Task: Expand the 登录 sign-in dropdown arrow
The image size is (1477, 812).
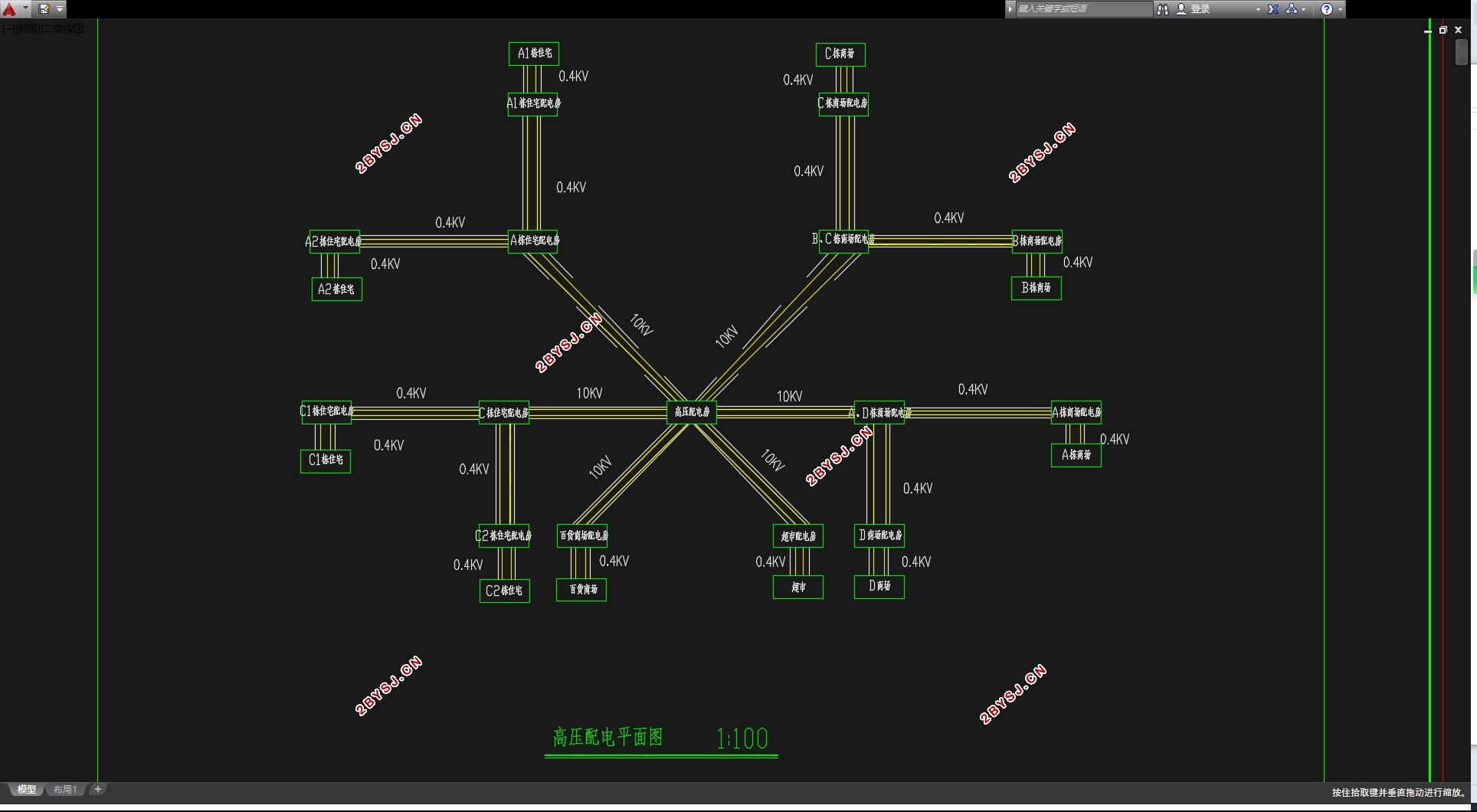Action: point(1258,9)
